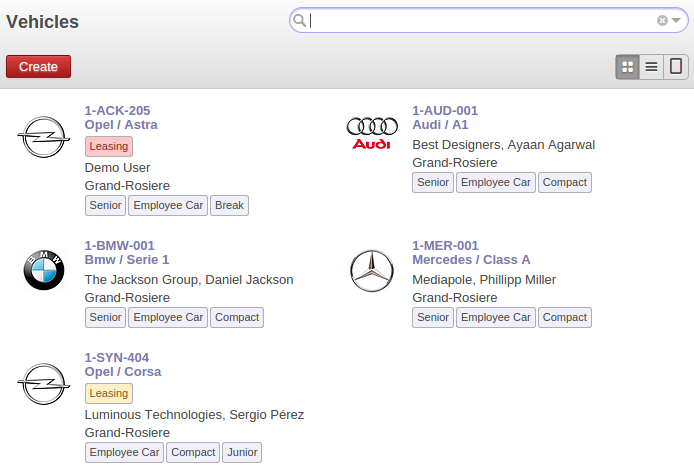Click Grand-Rosiere under Demo User
Viewport: 694px width, 470px height.
point(127,186)
